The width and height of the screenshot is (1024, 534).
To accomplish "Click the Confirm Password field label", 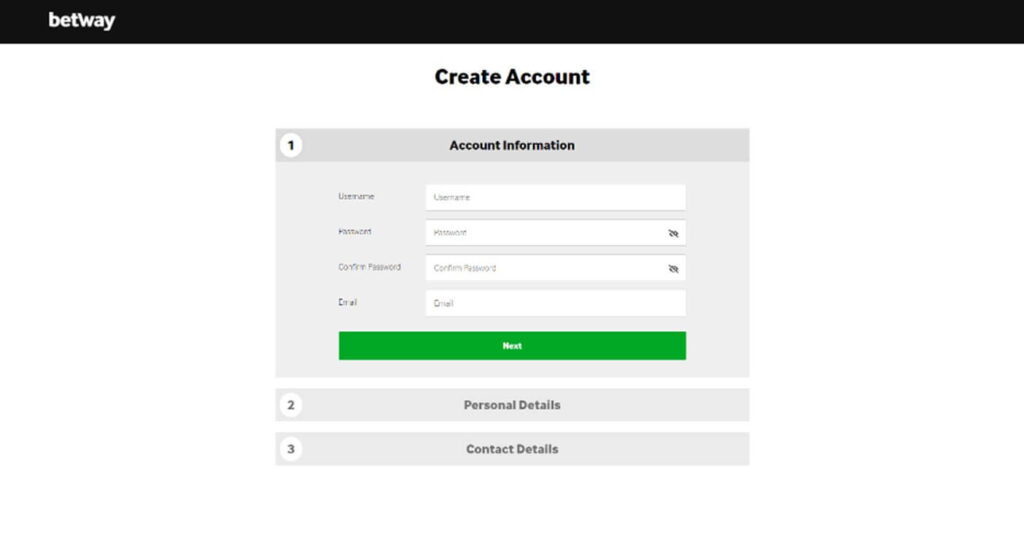I will (370, 266).
